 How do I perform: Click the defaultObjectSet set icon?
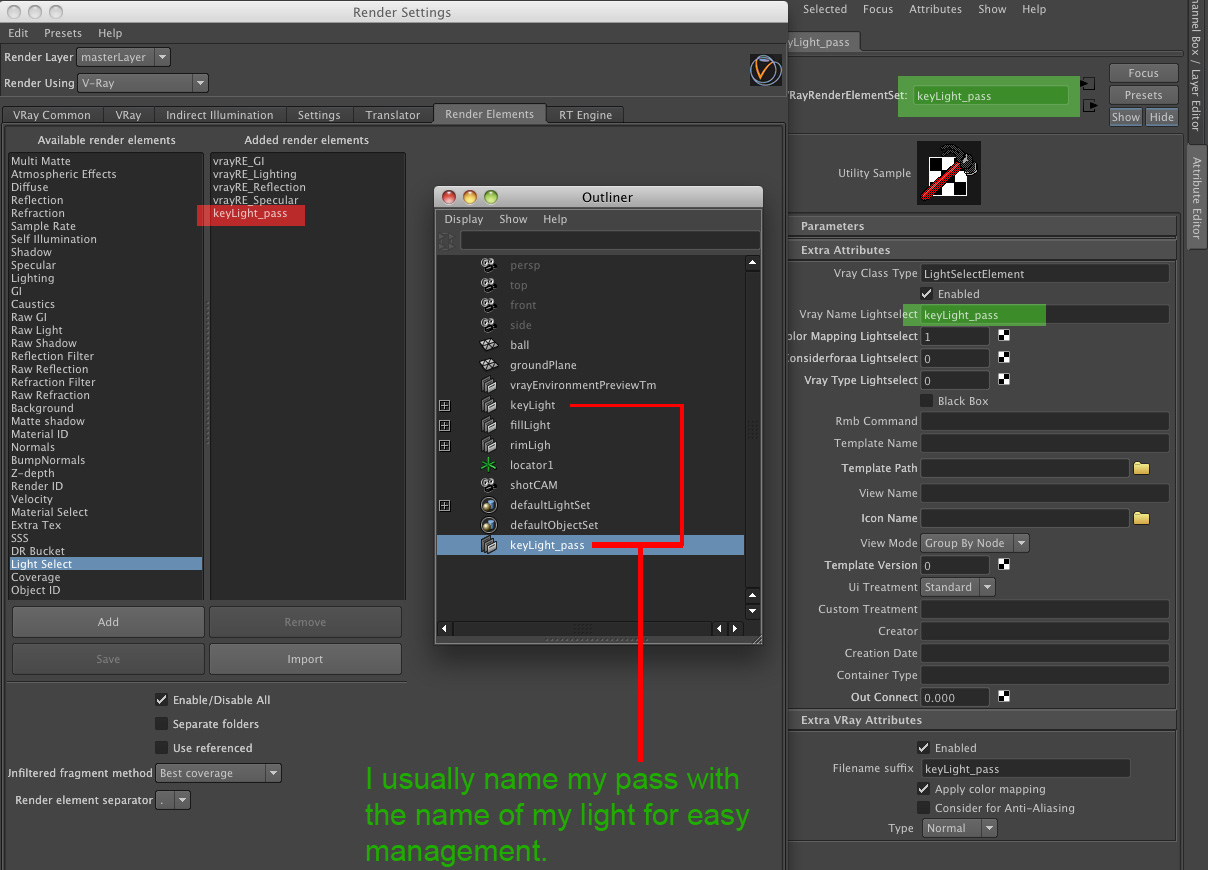pos(489,525)
